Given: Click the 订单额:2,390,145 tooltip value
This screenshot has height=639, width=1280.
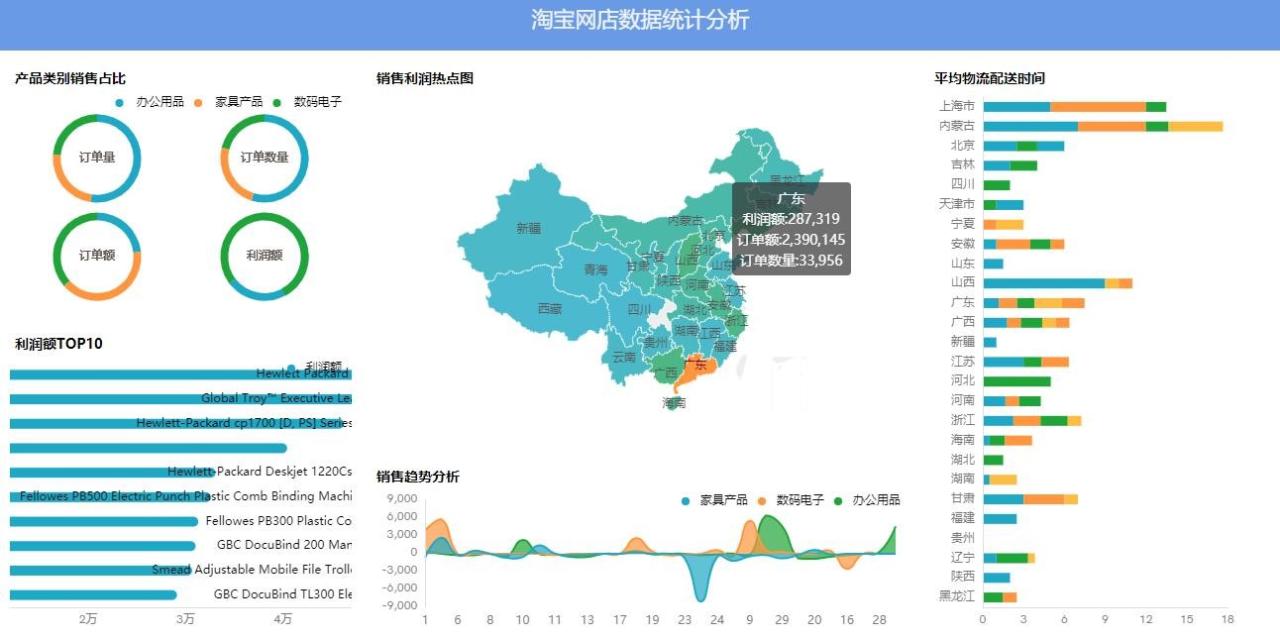Looking at the screenshot, I should click(791, 240).
